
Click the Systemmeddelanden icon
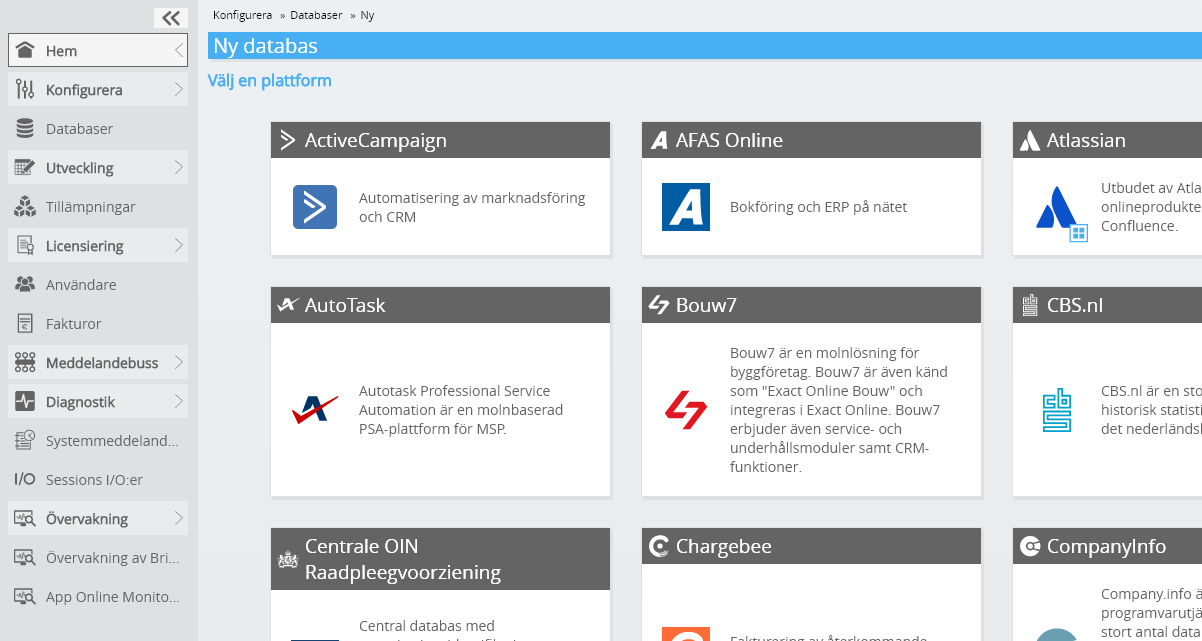[x=26, y=440]
